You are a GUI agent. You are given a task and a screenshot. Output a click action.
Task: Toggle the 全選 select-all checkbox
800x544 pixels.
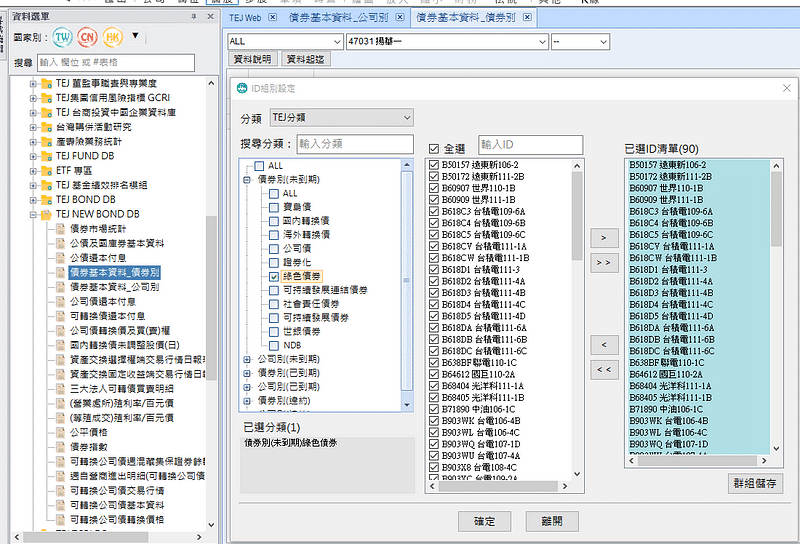[434, 146]
